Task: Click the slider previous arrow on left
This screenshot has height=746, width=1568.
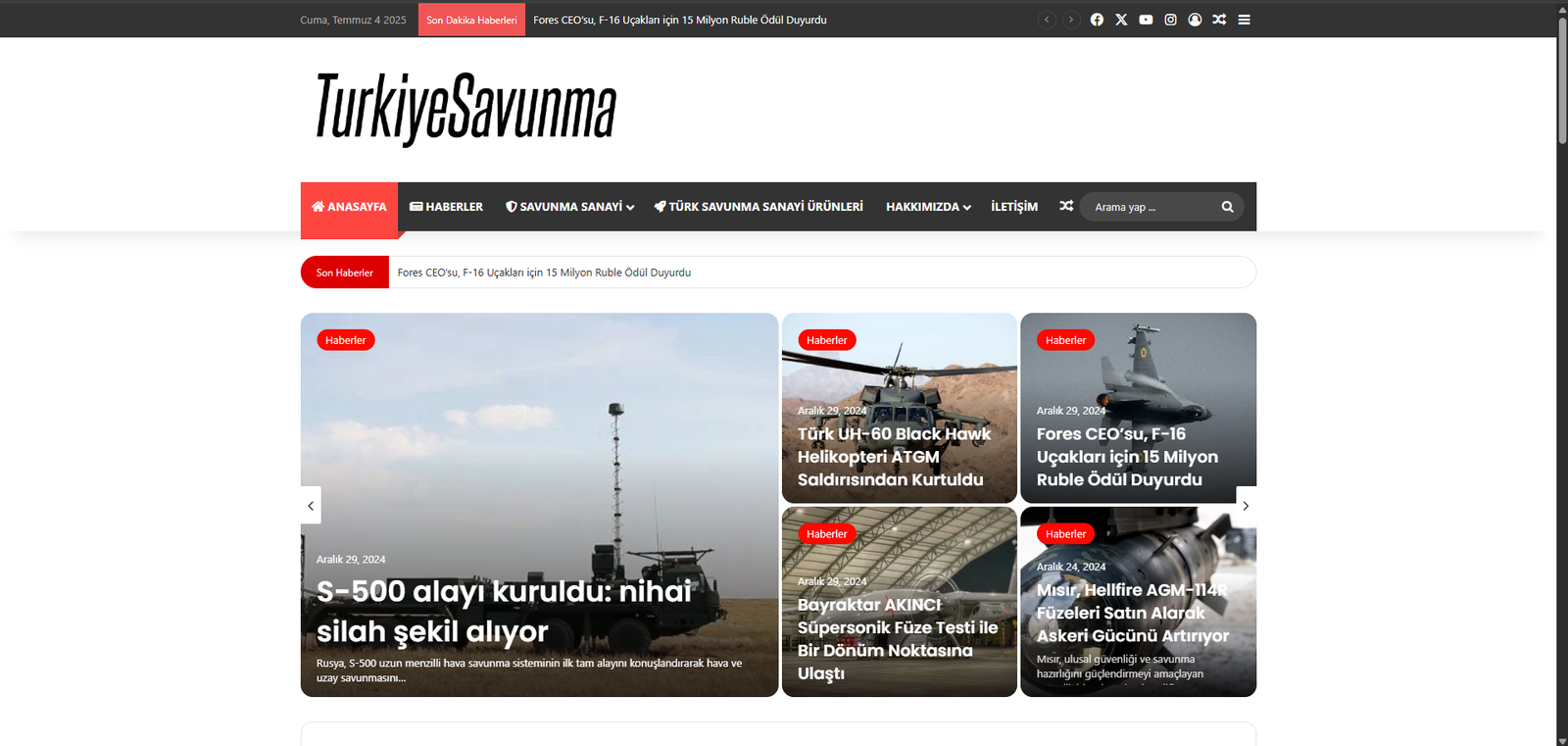Action: click(x=311, y=506)
